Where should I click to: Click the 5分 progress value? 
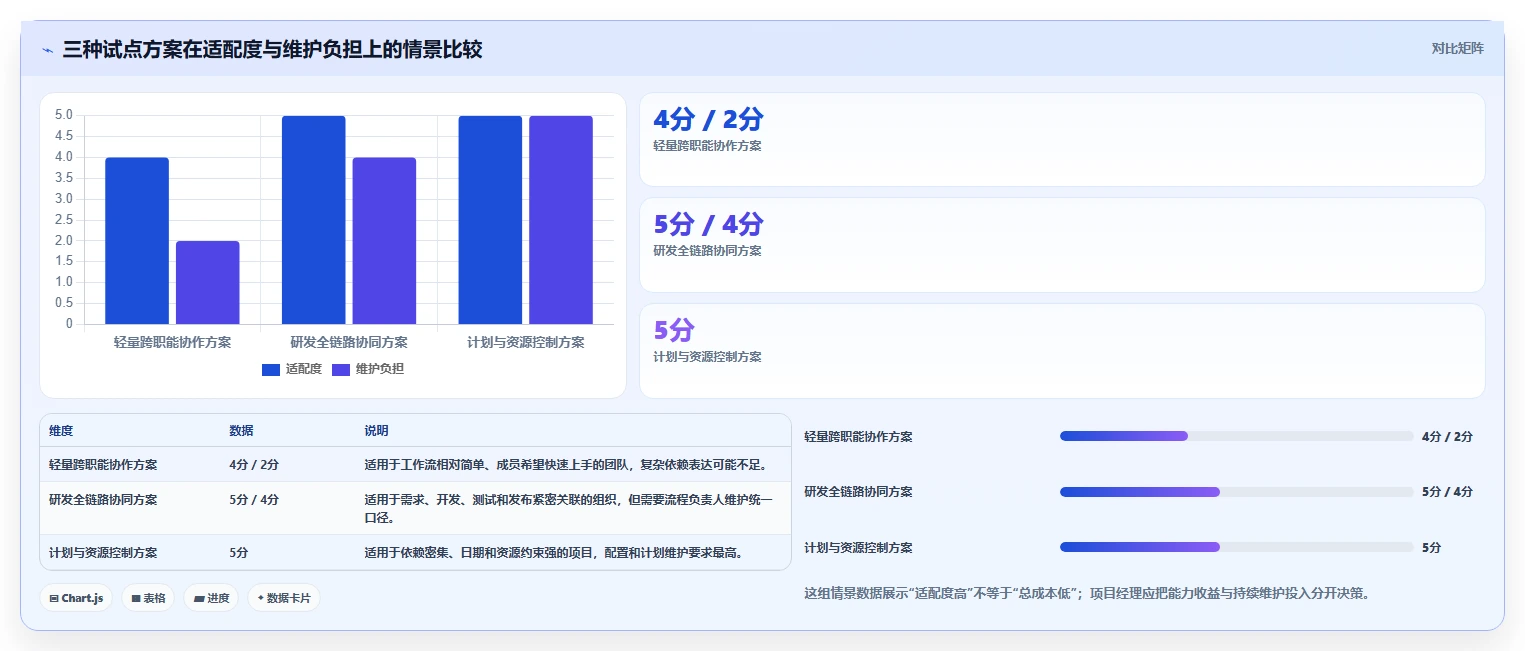(1431, 548)
